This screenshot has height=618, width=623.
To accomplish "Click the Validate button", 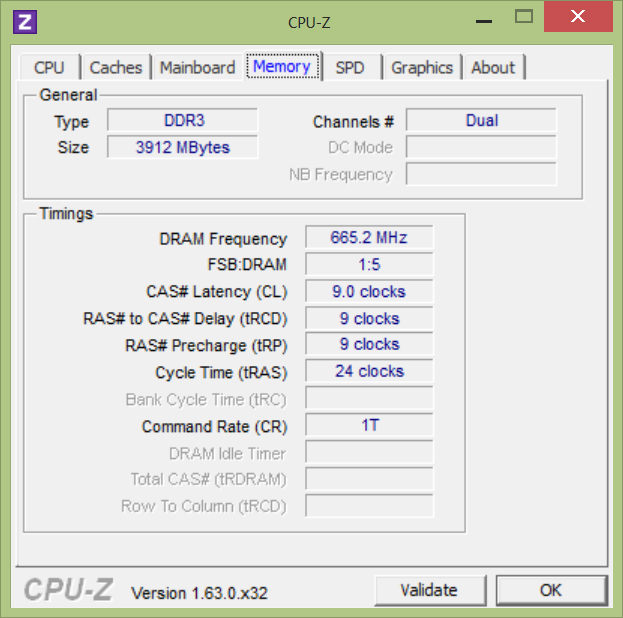I will tap(430, 590).
